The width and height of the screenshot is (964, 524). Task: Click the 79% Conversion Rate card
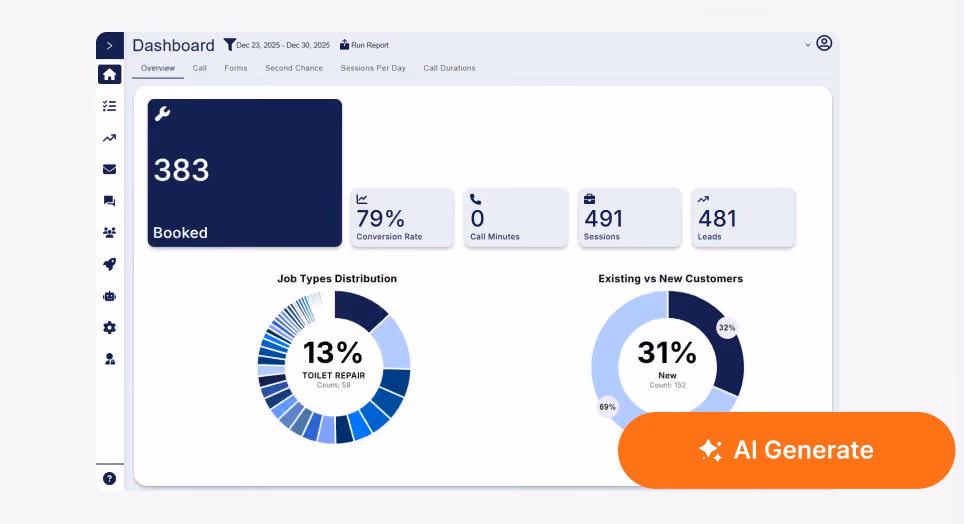(x=402, y=218)
